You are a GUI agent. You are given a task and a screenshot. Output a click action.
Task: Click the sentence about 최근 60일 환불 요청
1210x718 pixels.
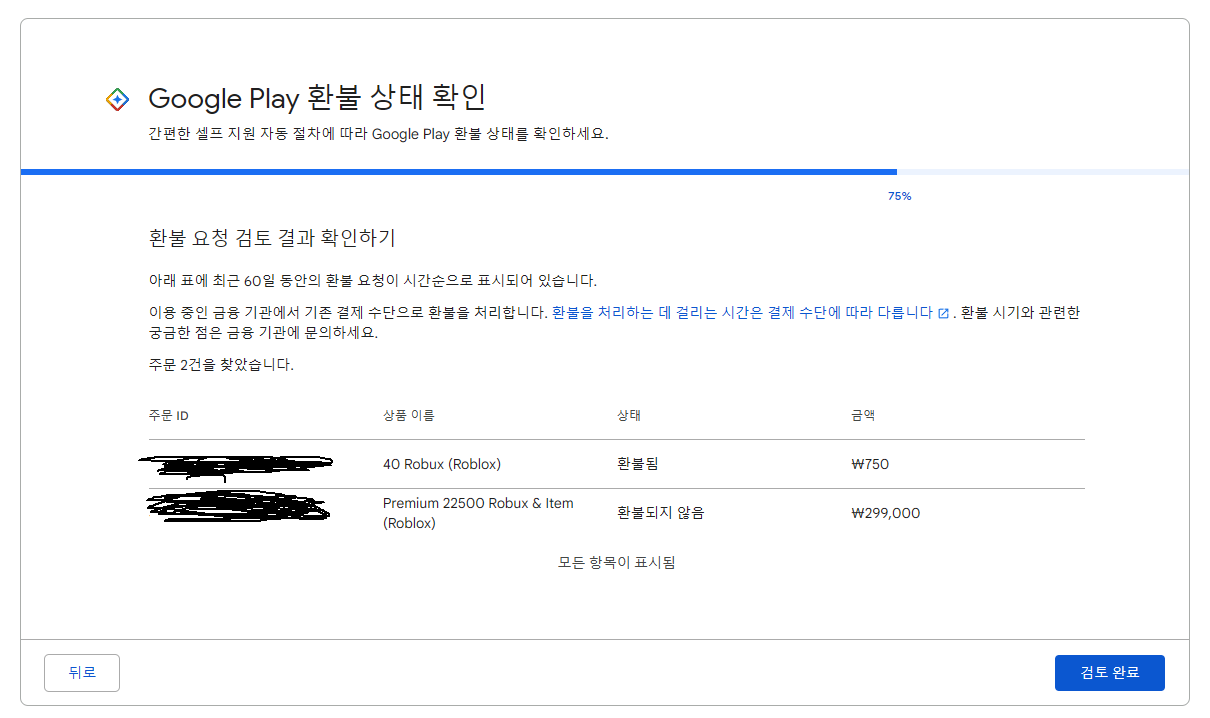coord(372,280)
